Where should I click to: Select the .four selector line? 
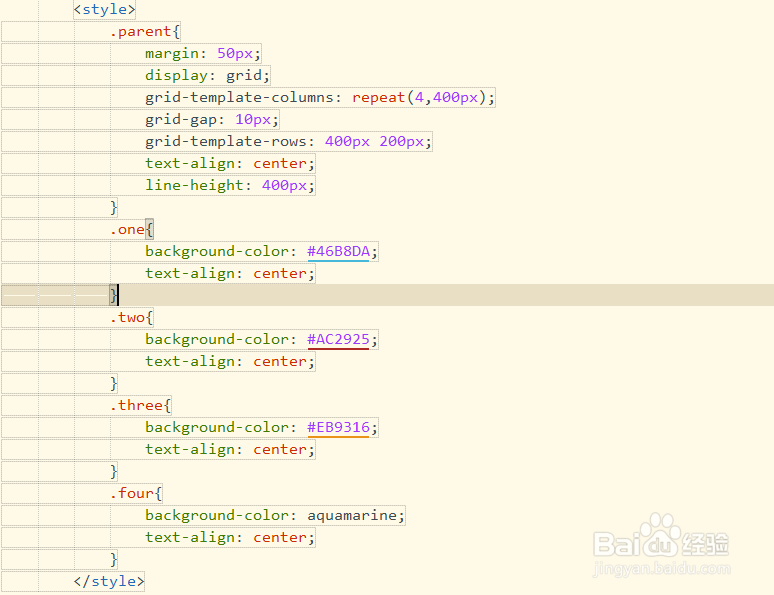click(x=136, y=493)
